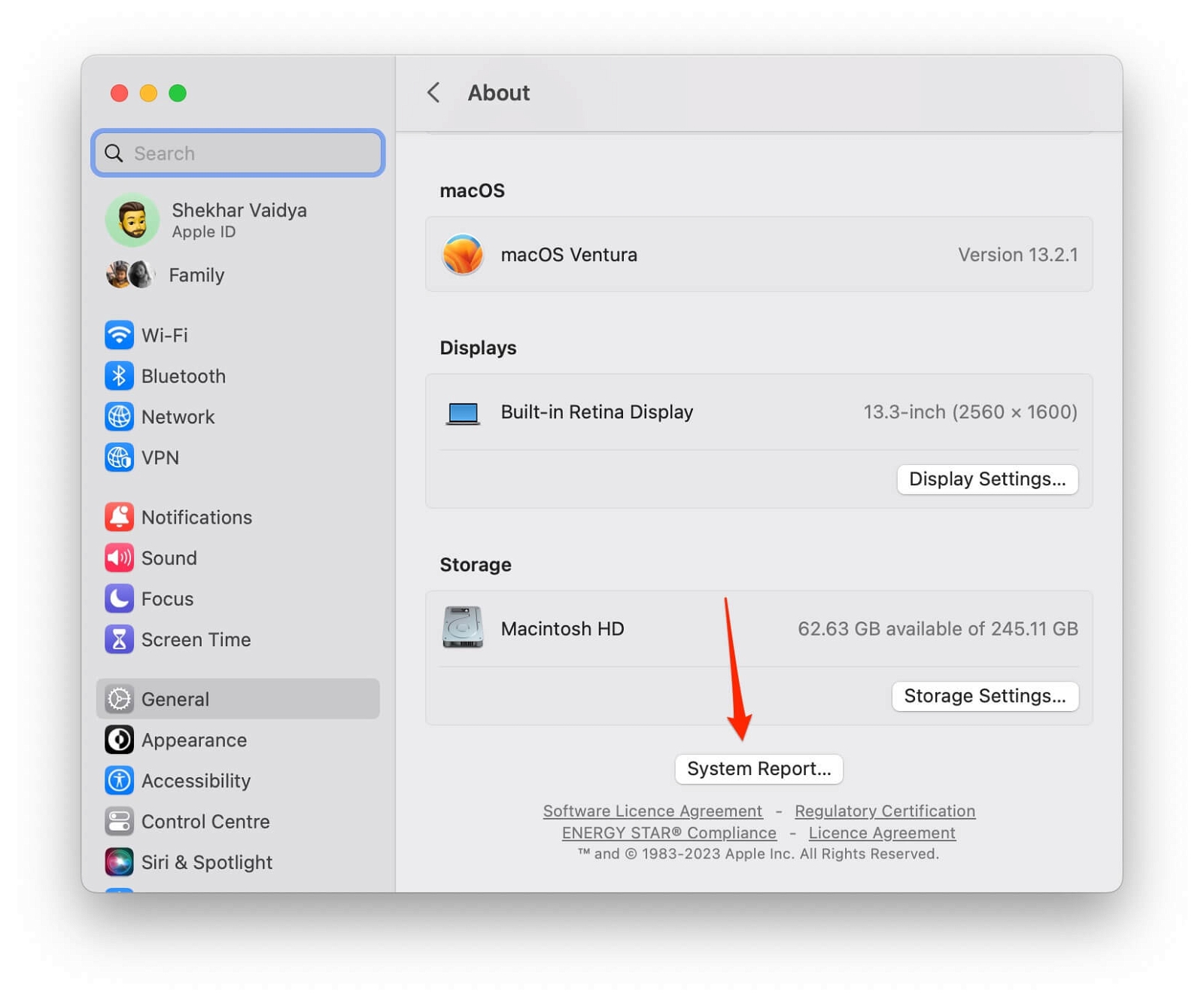This screenshot has width=1204, height=1000.
Task: Open the Storage Settings button
Action: (984, 696)
